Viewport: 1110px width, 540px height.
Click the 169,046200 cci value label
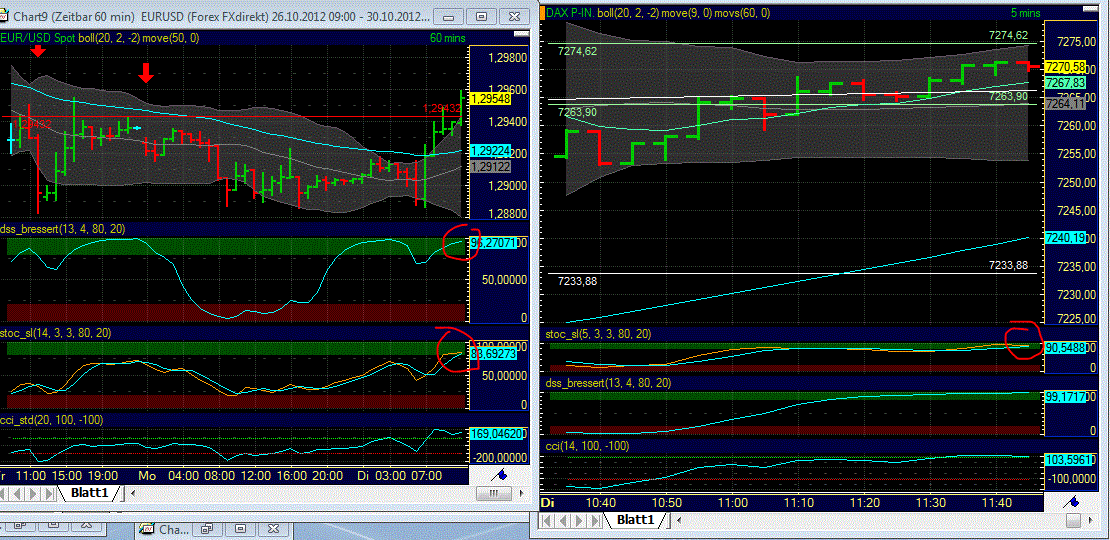coord(496,436)
